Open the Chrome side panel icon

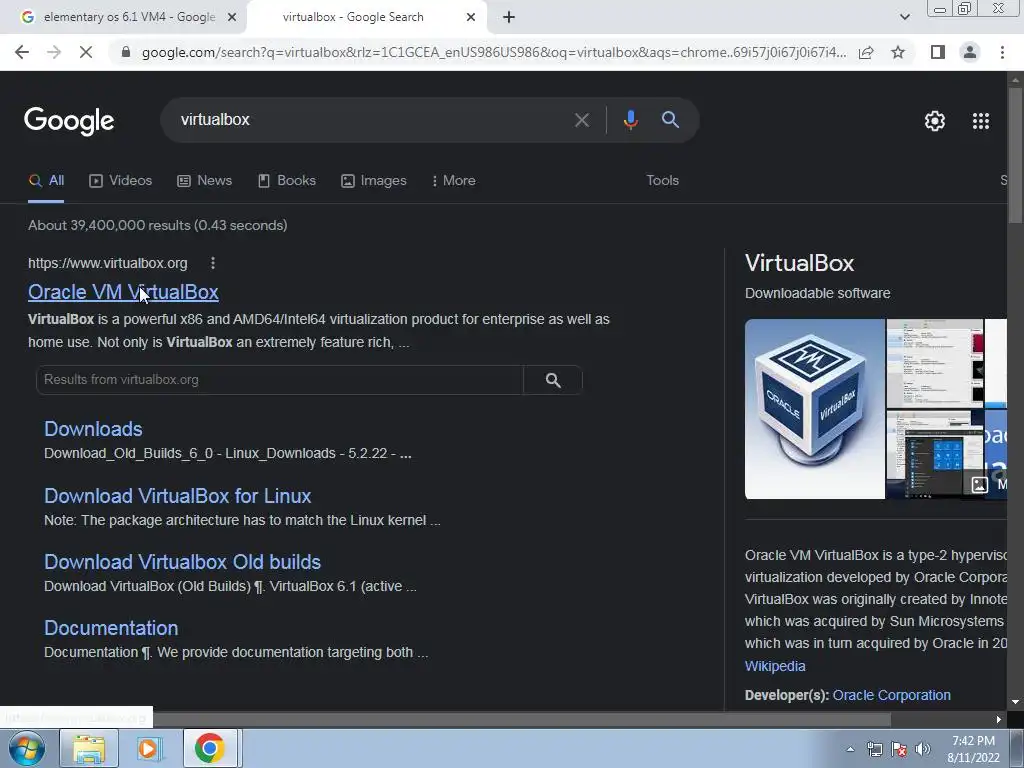tap(938, 52)
